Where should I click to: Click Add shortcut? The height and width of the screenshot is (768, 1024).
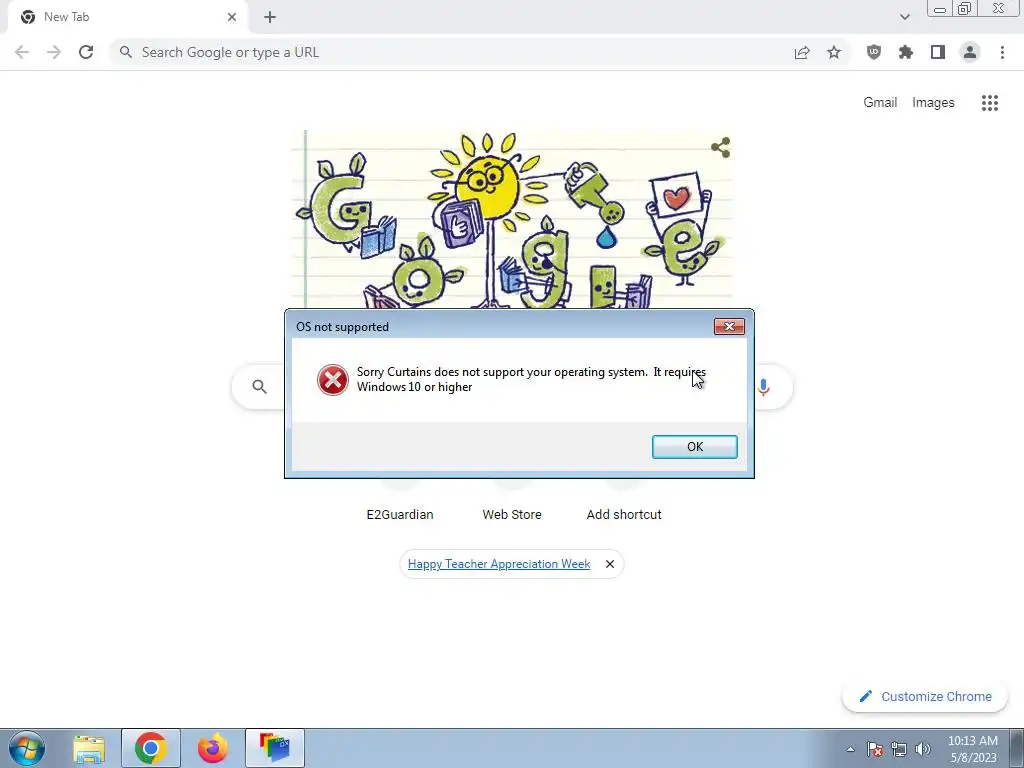click(x=624, y=515)
